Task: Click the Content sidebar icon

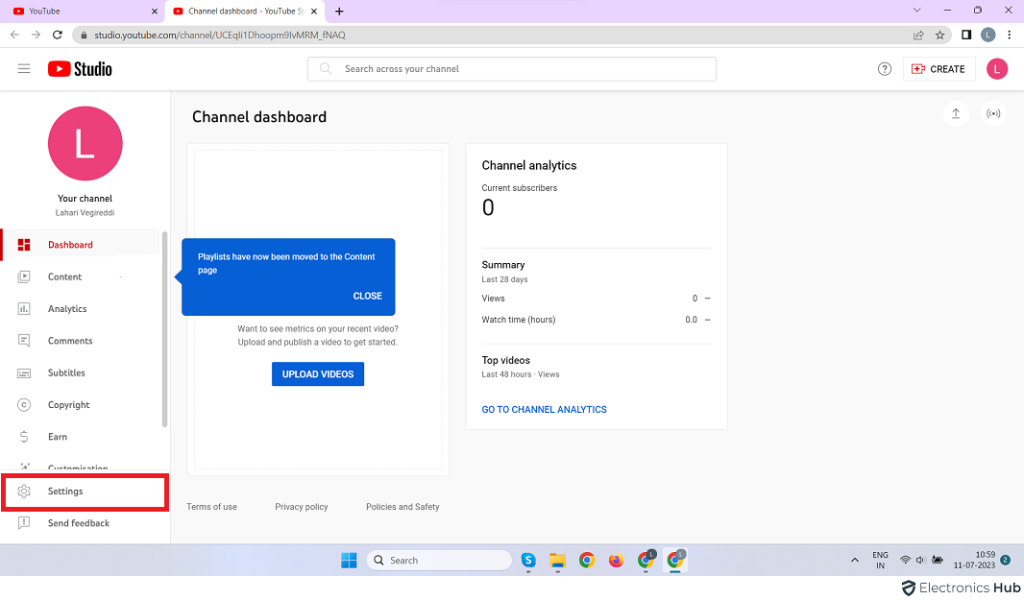Action: pyautogui.click(x=25, y=277)
